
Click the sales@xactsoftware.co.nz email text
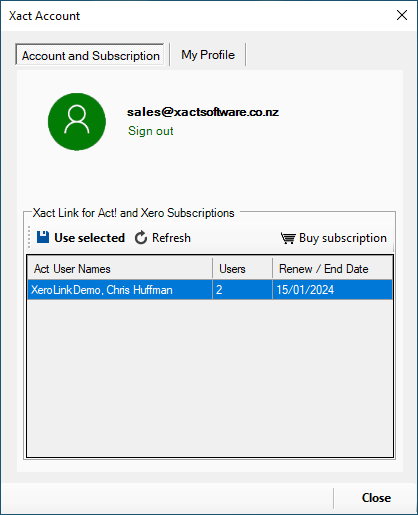point(203,112)
